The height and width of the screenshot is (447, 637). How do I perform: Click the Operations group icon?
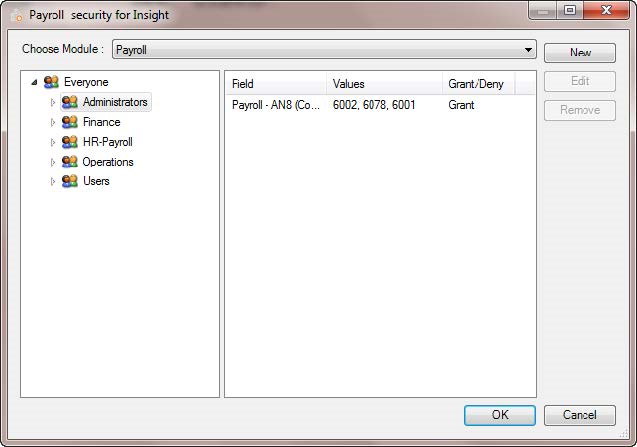point(70,162)
